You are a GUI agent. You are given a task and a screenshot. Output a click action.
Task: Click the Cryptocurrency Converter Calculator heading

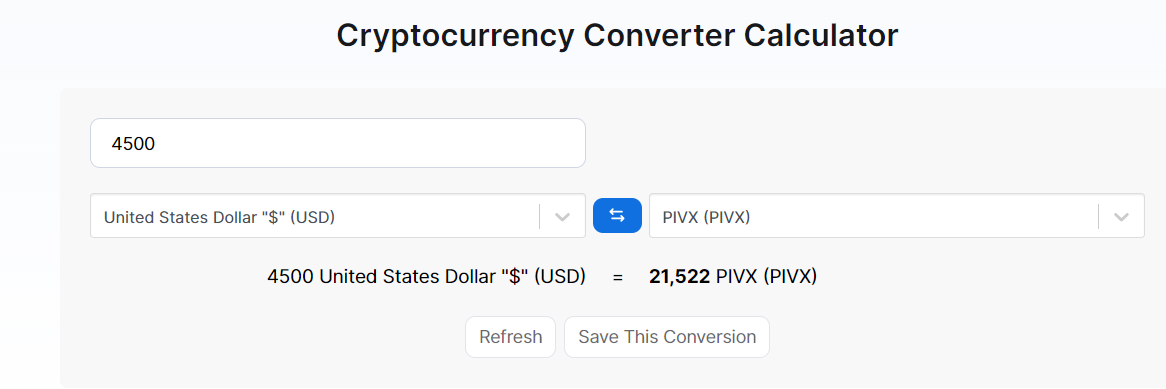(617, 36)
